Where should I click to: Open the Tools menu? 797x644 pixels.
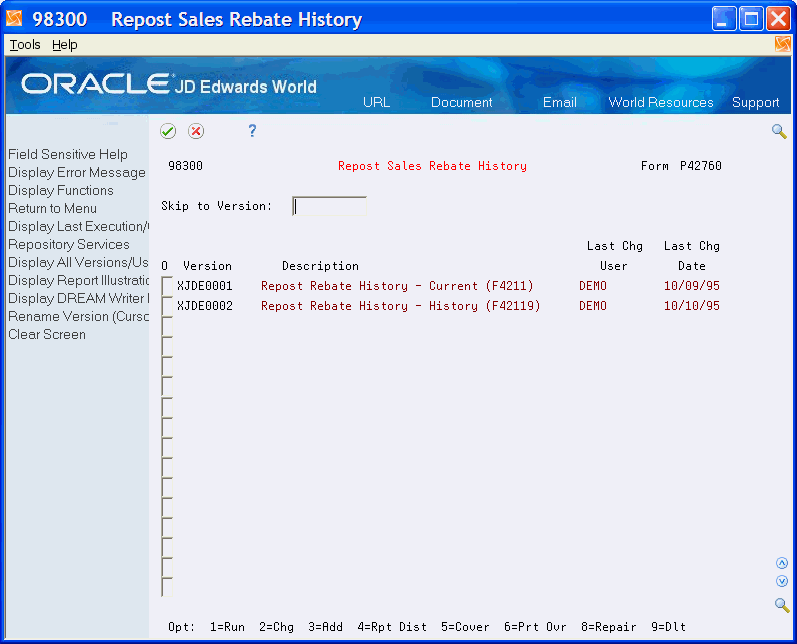pyautogui.click(x=25, y=45)
